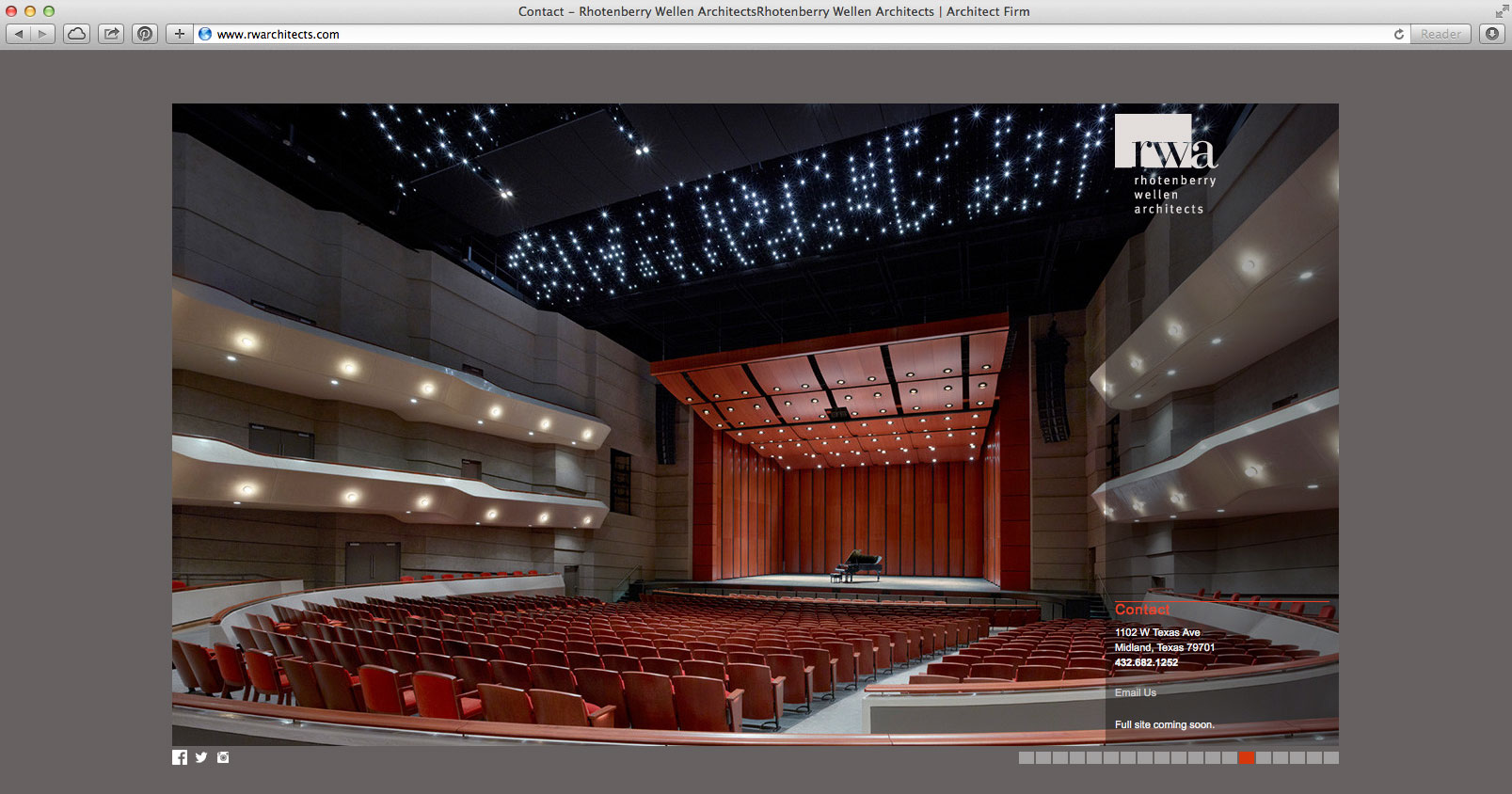Click the Pinterest toolbar button
The width and height of the screenshot is (1512, 794).
point(145,34)
